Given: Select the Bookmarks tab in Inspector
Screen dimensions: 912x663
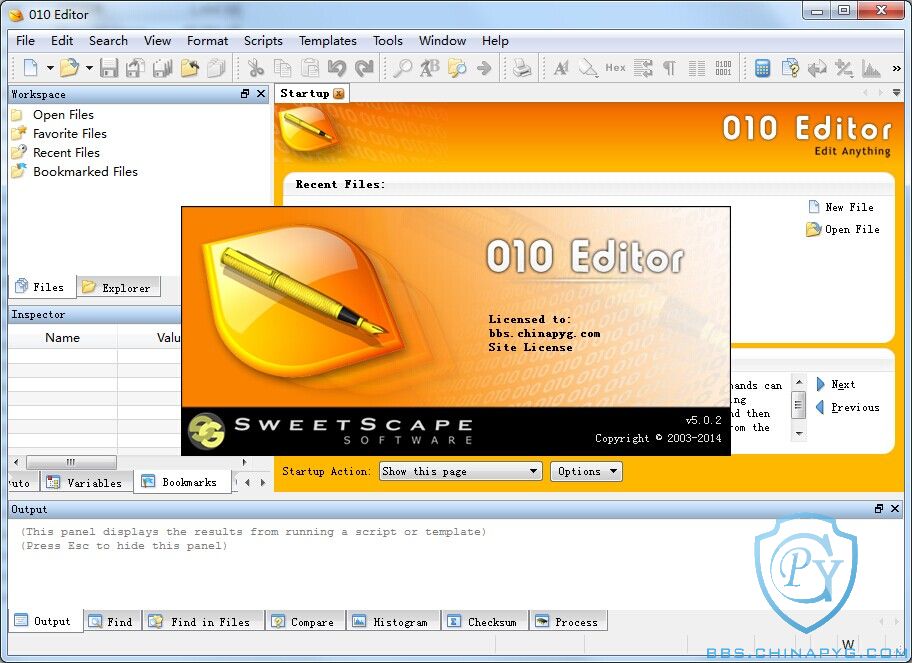Looking at the screenshot, I should coord(182,482).
